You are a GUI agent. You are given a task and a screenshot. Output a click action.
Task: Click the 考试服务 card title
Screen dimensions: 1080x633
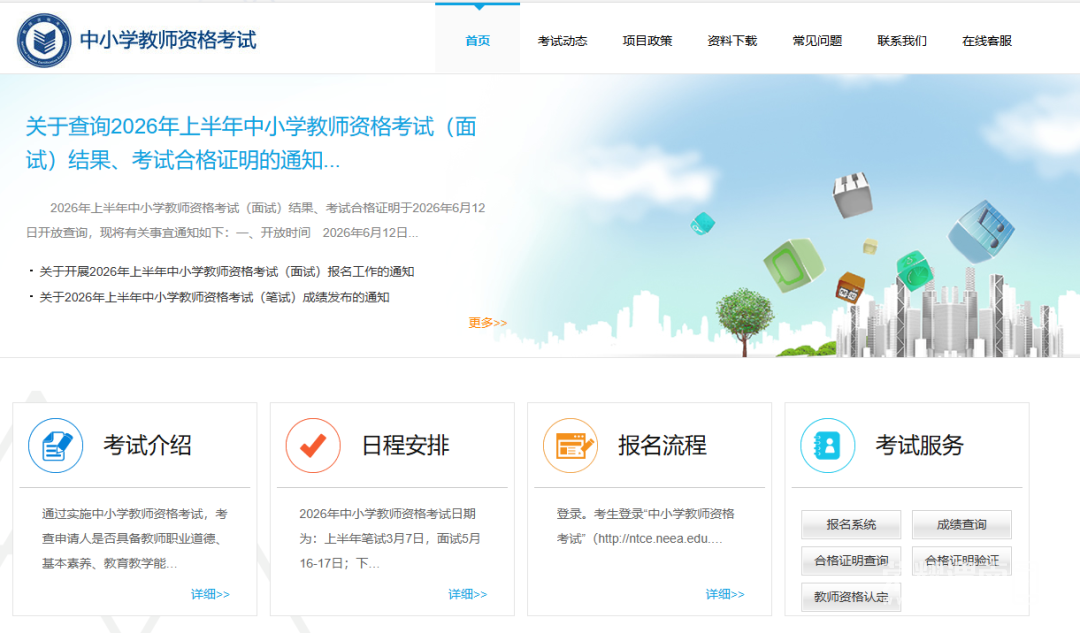(x=920, y=446)
